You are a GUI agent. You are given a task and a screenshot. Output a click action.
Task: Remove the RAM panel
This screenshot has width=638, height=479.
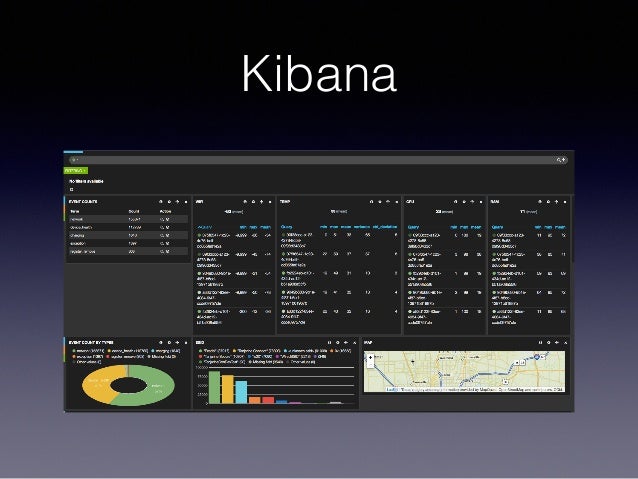click(x=565, y=202)
